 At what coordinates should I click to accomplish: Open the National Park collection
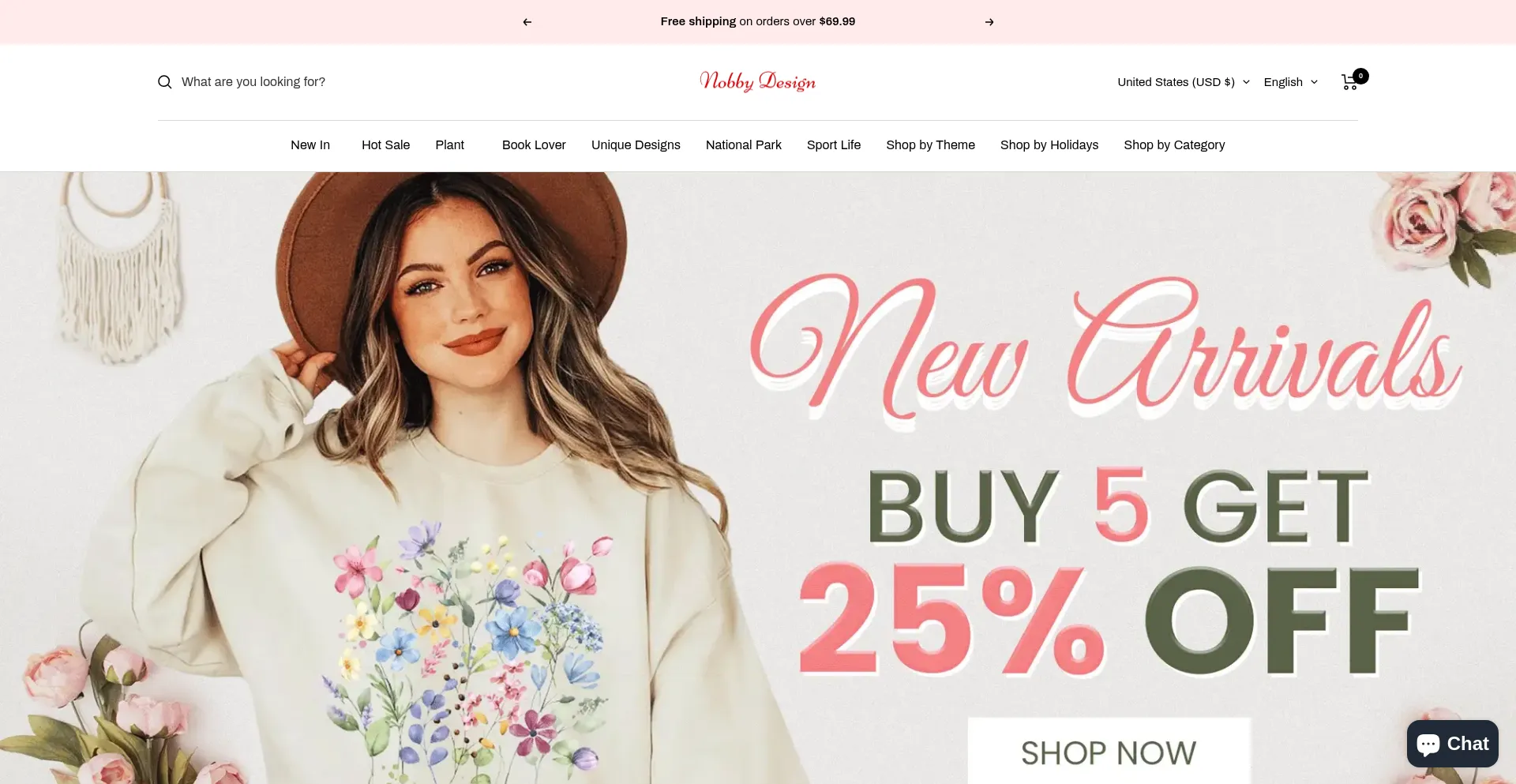point(743,145)
